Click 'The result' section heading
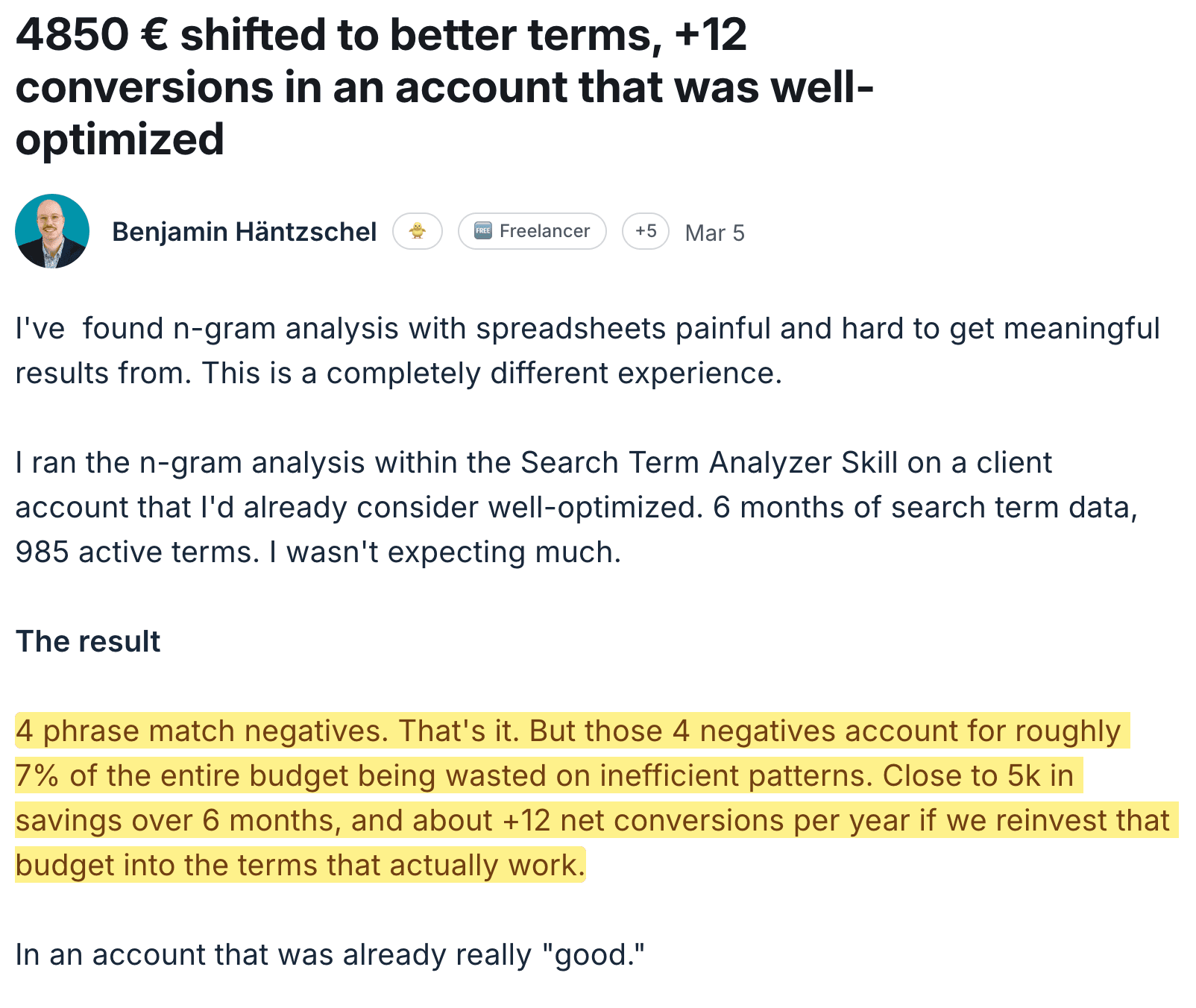Screen dimensions: 1196x1008 [87, 640]
